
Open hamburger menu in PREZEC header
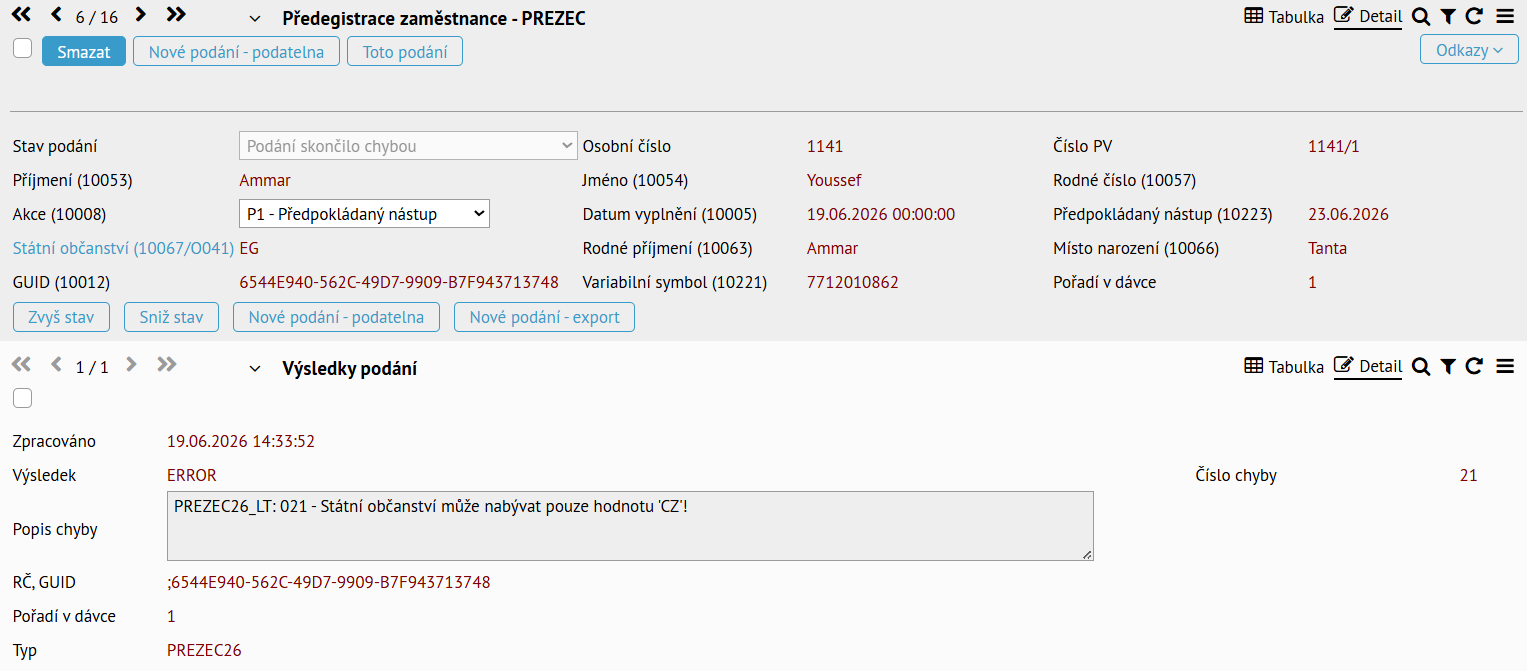coord(1504,16)
